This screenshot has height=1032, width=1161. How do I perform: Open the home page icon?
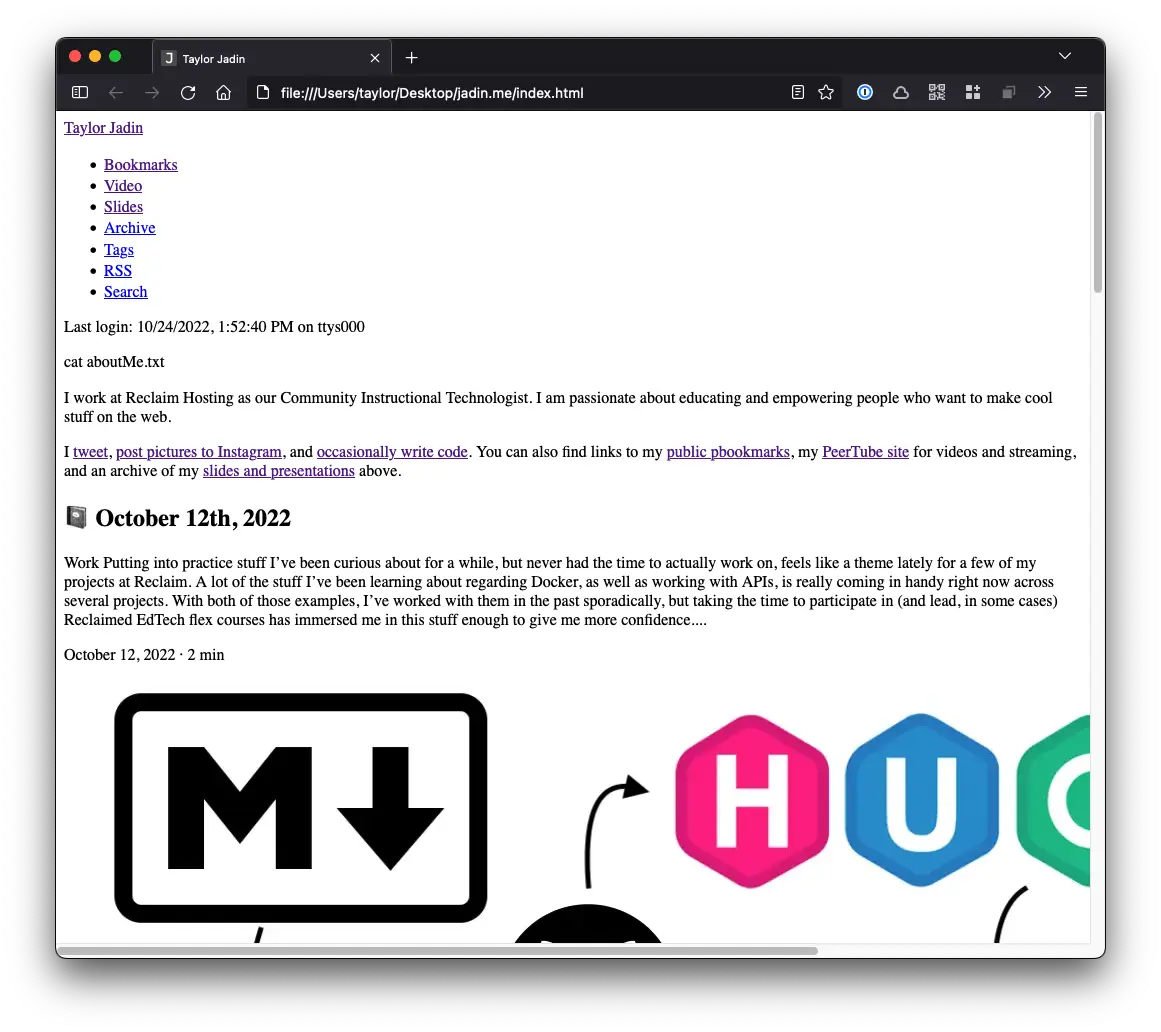coord(224,93)
